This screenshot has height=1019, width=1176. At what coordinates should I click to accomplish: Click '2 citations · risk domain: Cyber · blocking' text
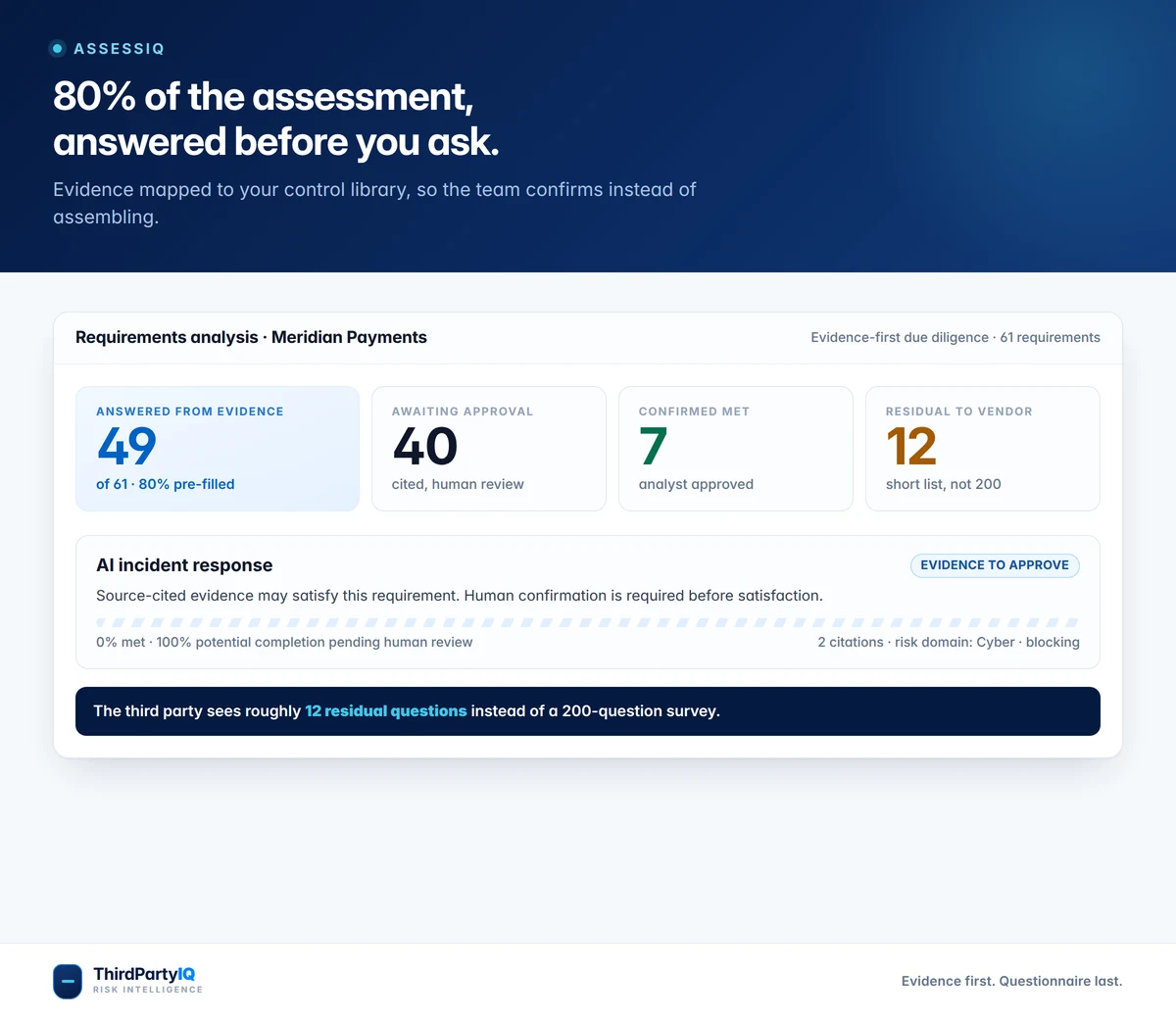pyautogui.click(x=949, y=643)
